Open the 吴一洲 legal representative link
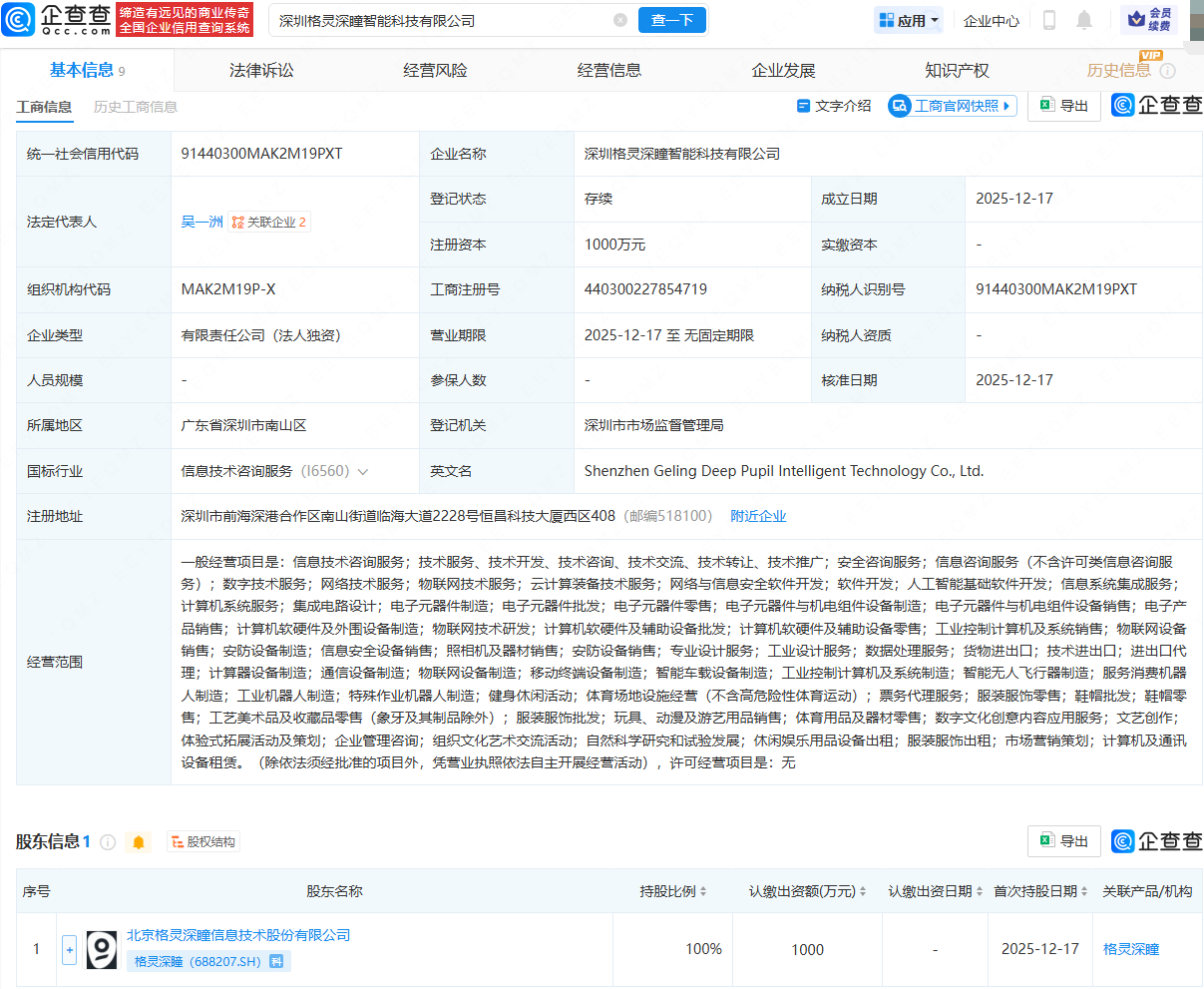 tap(202, 222)
